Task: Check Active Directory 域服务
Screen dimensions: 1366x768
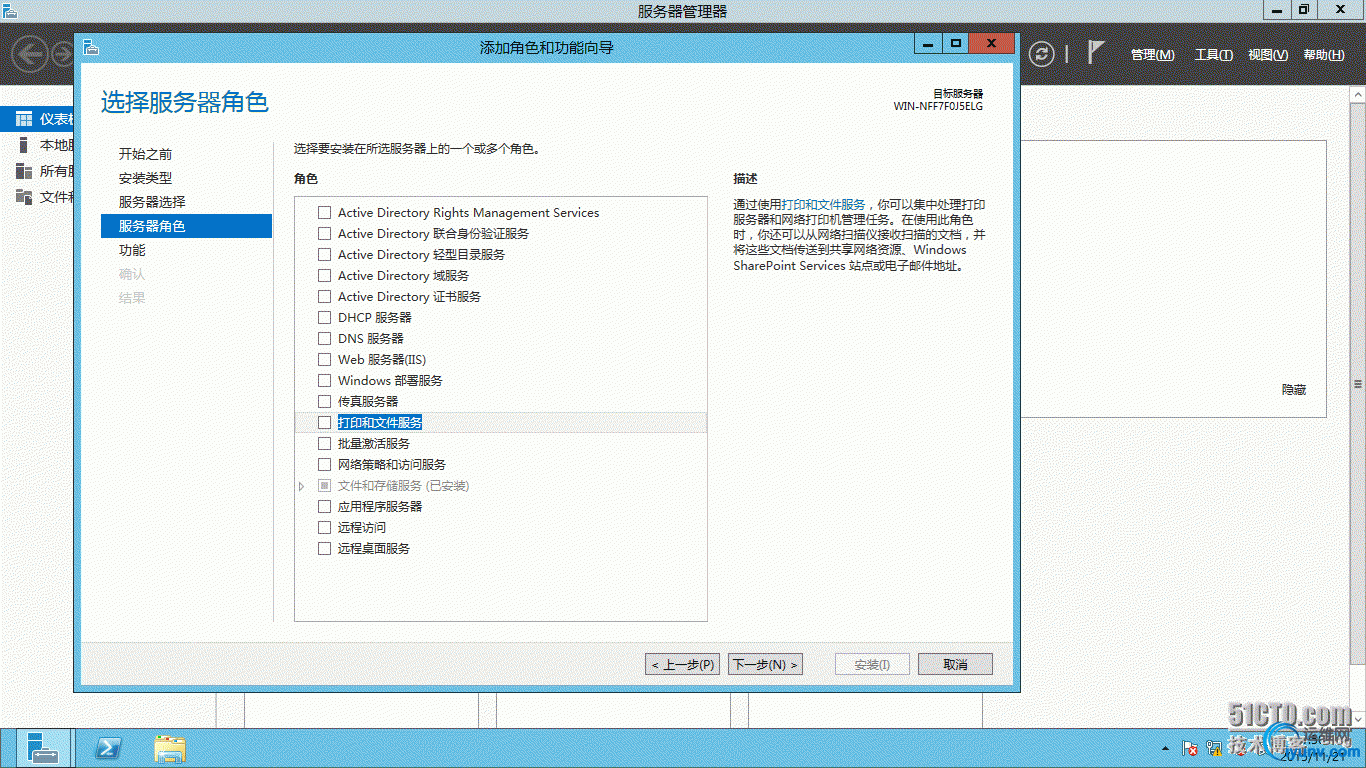Action: (324, 275)
